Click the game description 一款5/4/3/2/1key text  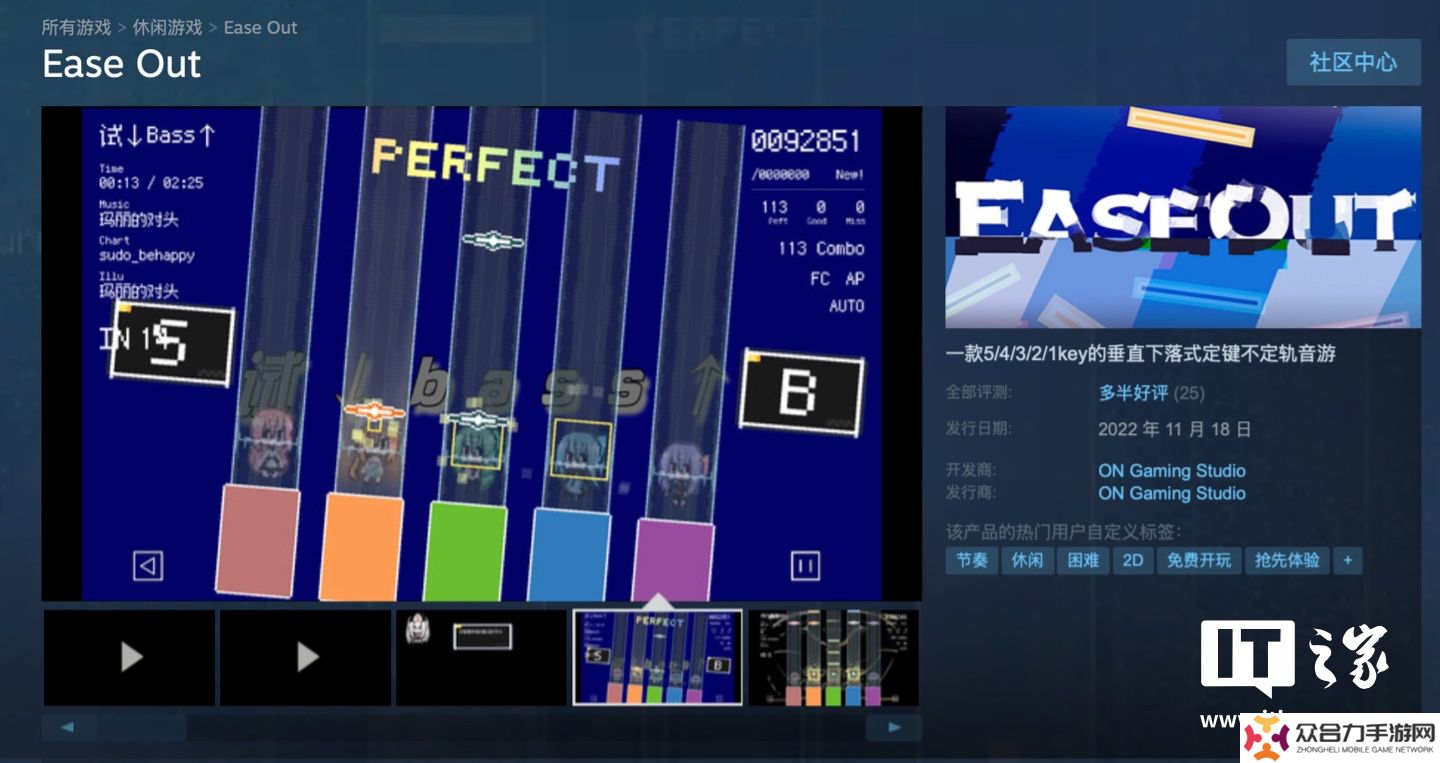coord(1141,353)
